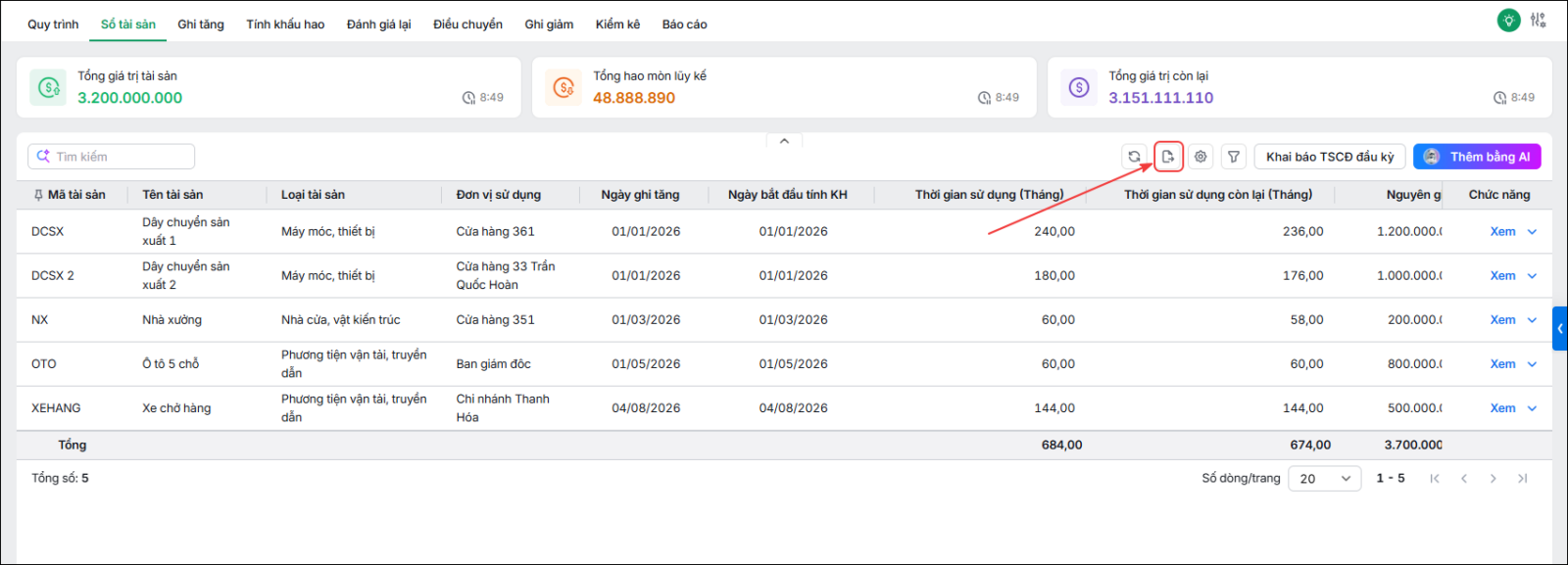The height and width of the screenshot is (565, 1568).
Task: Click the Xe chở hàng cell
Action: (x=176, y=408)
